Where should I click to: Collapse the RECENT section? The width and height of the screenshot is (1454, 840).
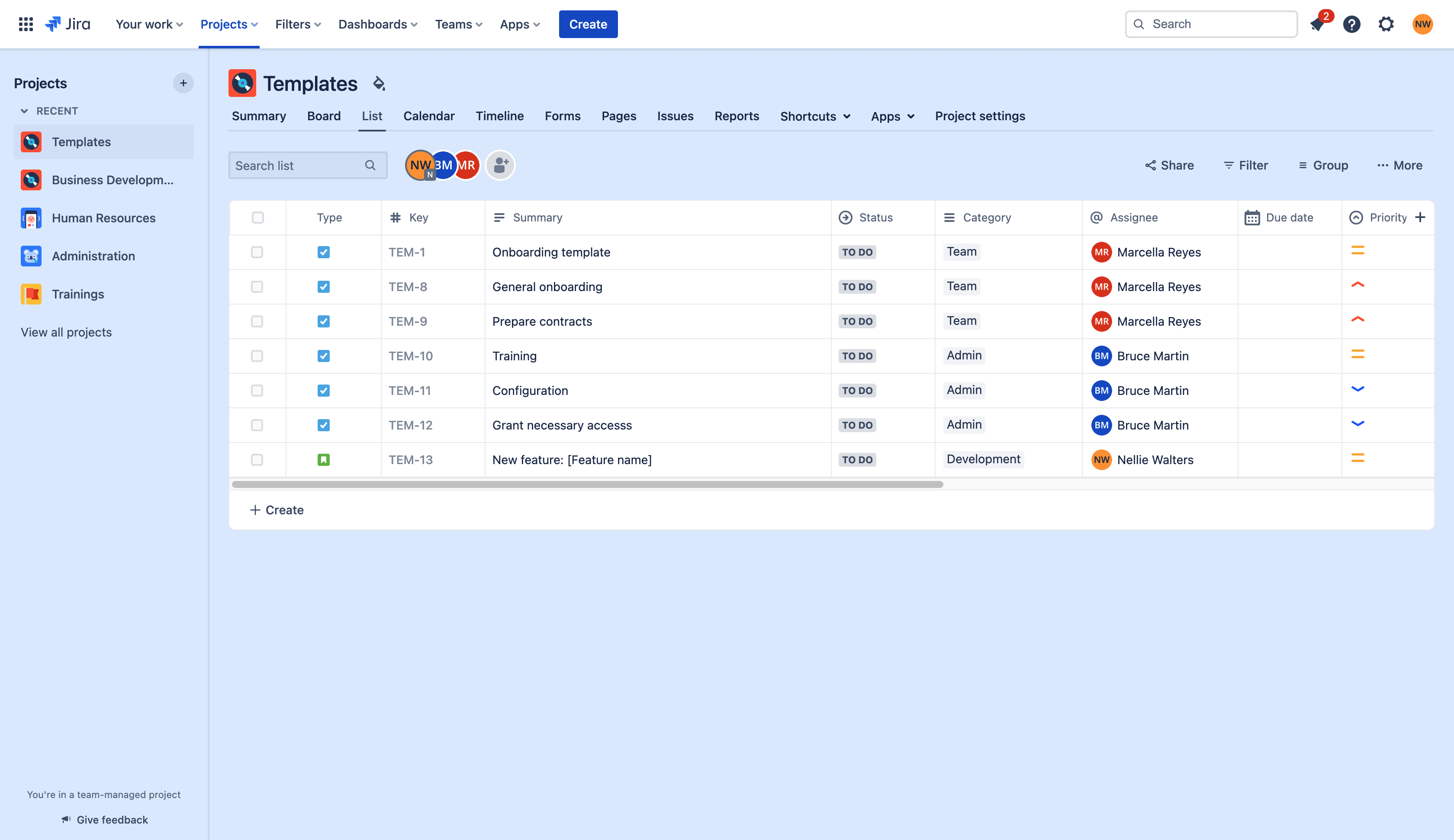coord(24,111)
